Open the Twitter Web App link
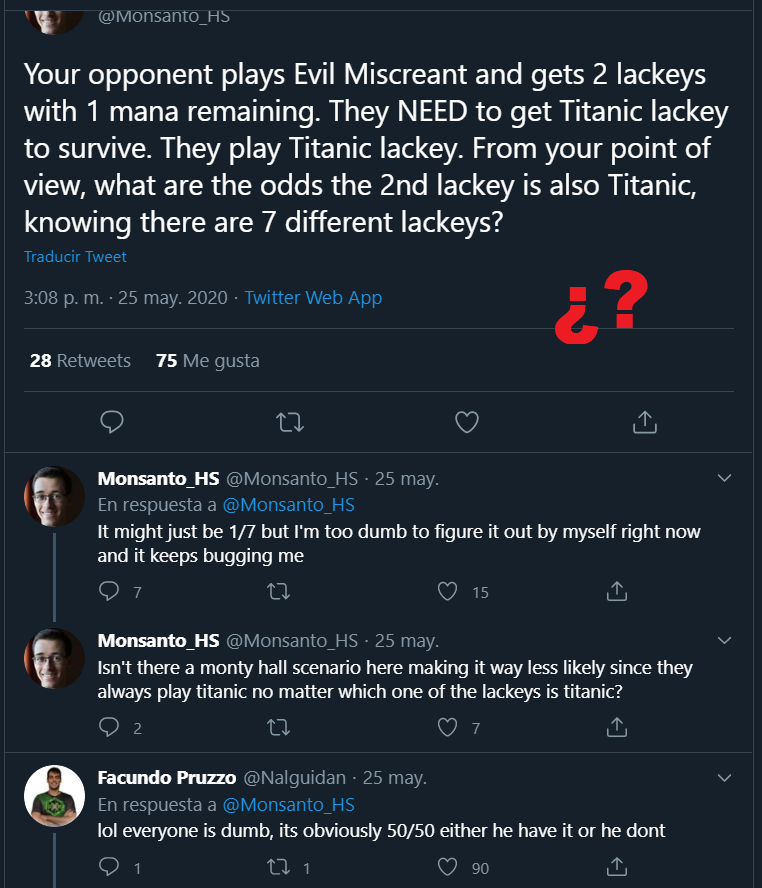 pyautogui.click(x=313, y=298)
